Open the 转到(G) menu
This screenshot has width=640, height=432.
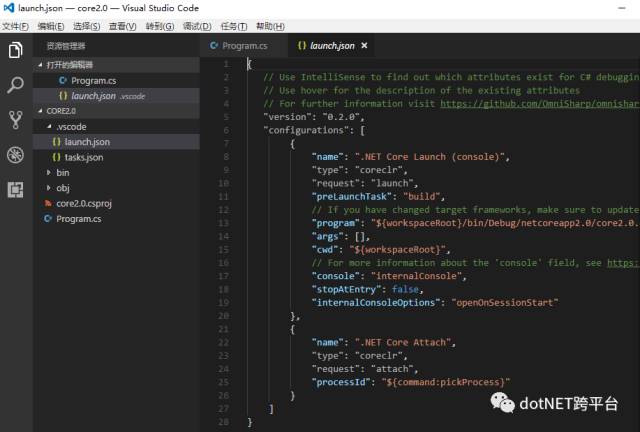[x=160, y=27]
